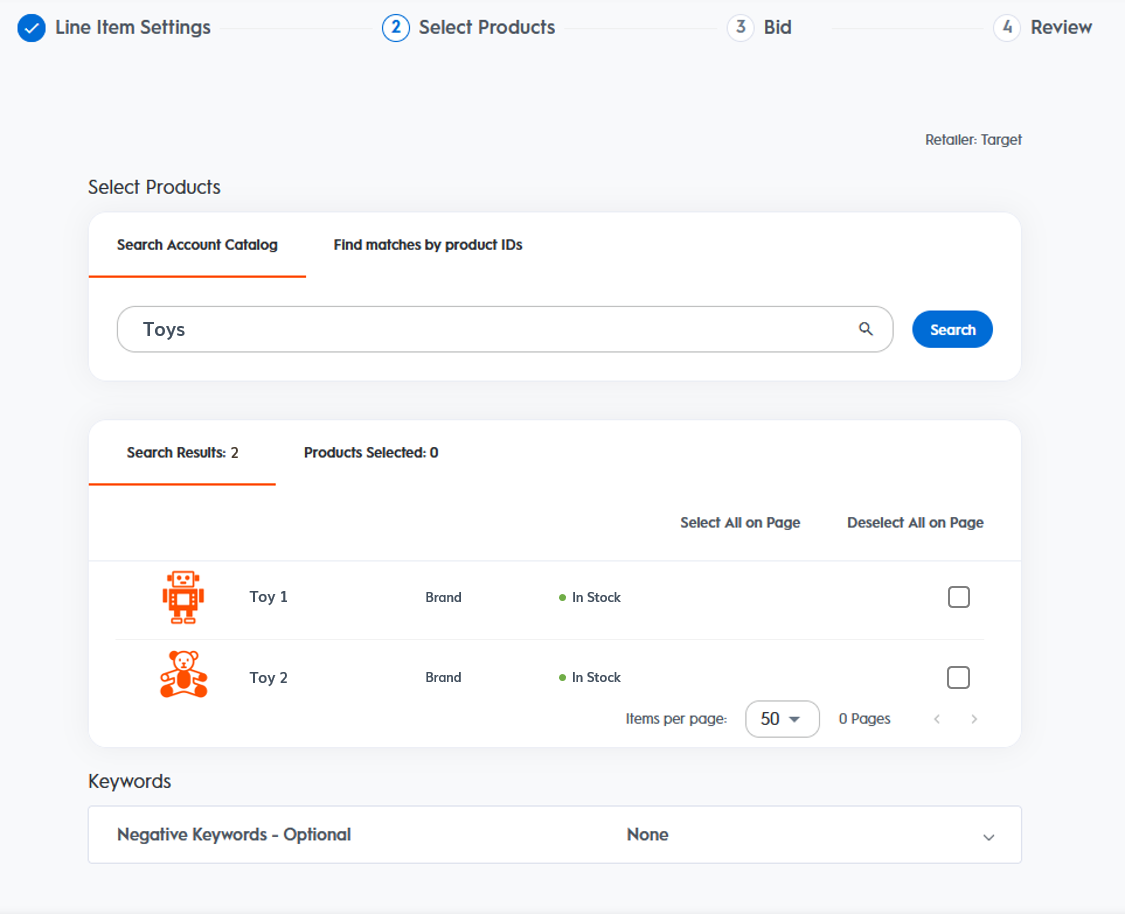Click the Toy 2 teddy bear icon
This screenshot has width=1125, height=914.
click(184, 675)
